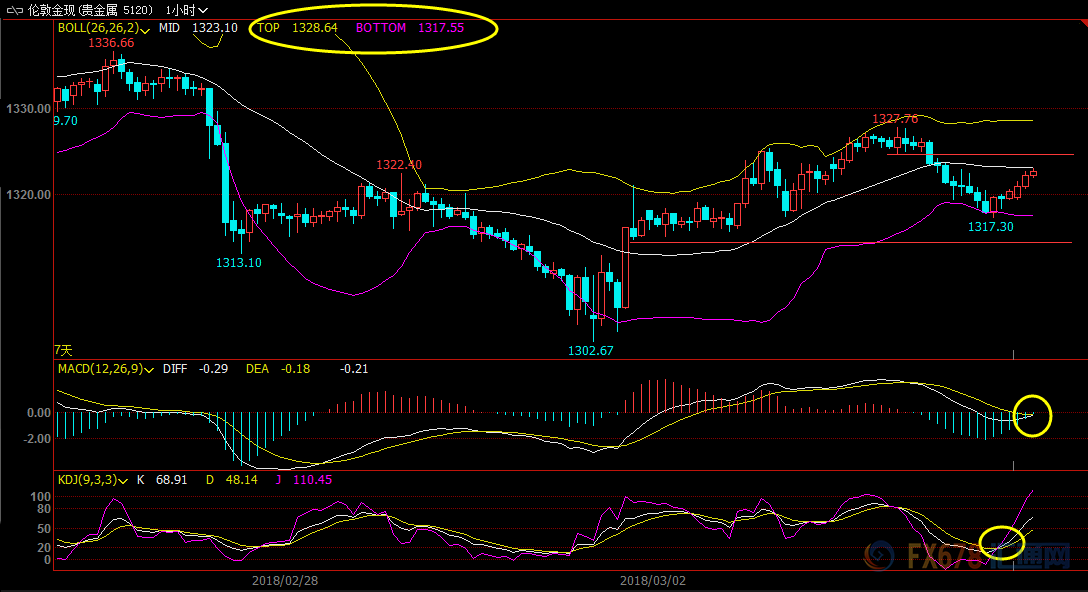Click the 贵金属 5120 category label
This screenshot has height=592, width=1088.
tap(114, 10)
